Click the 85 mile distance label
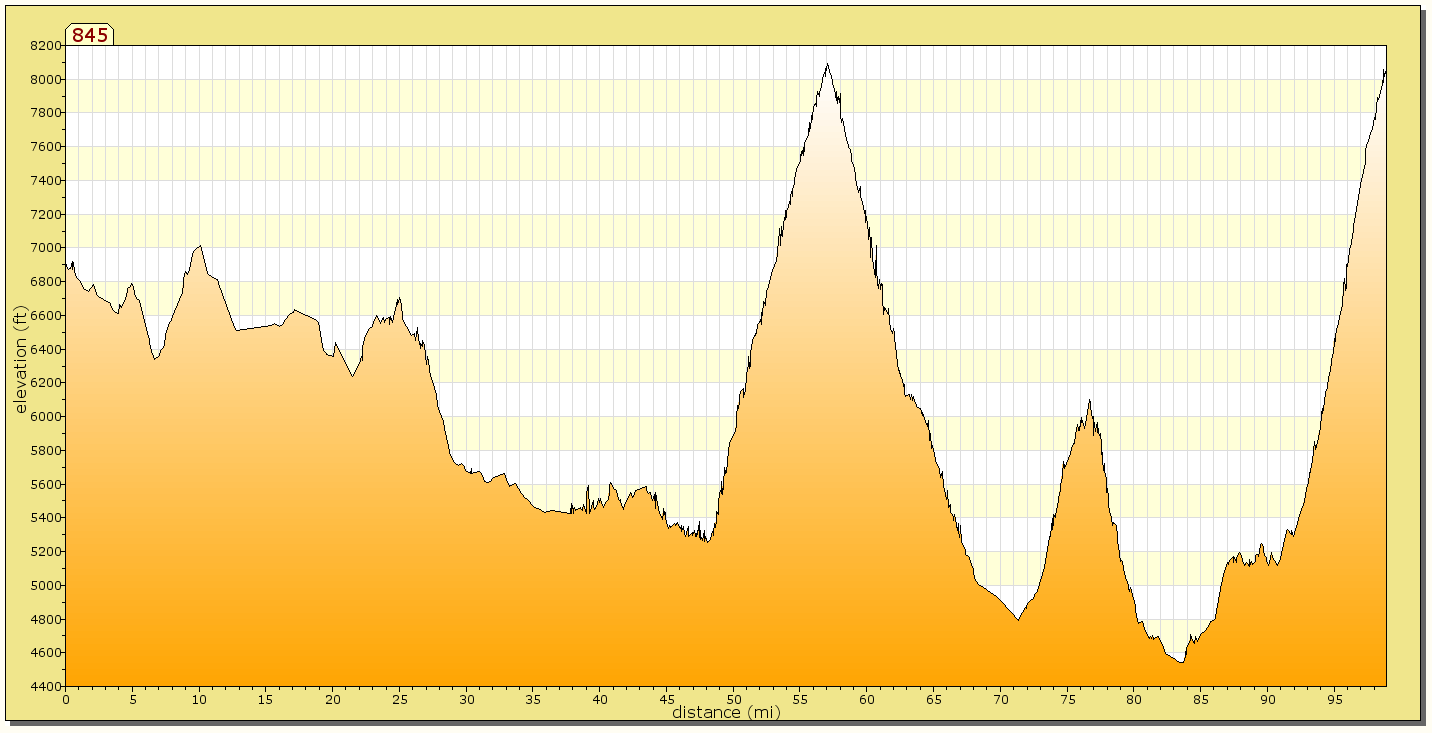 point(1201,700)
